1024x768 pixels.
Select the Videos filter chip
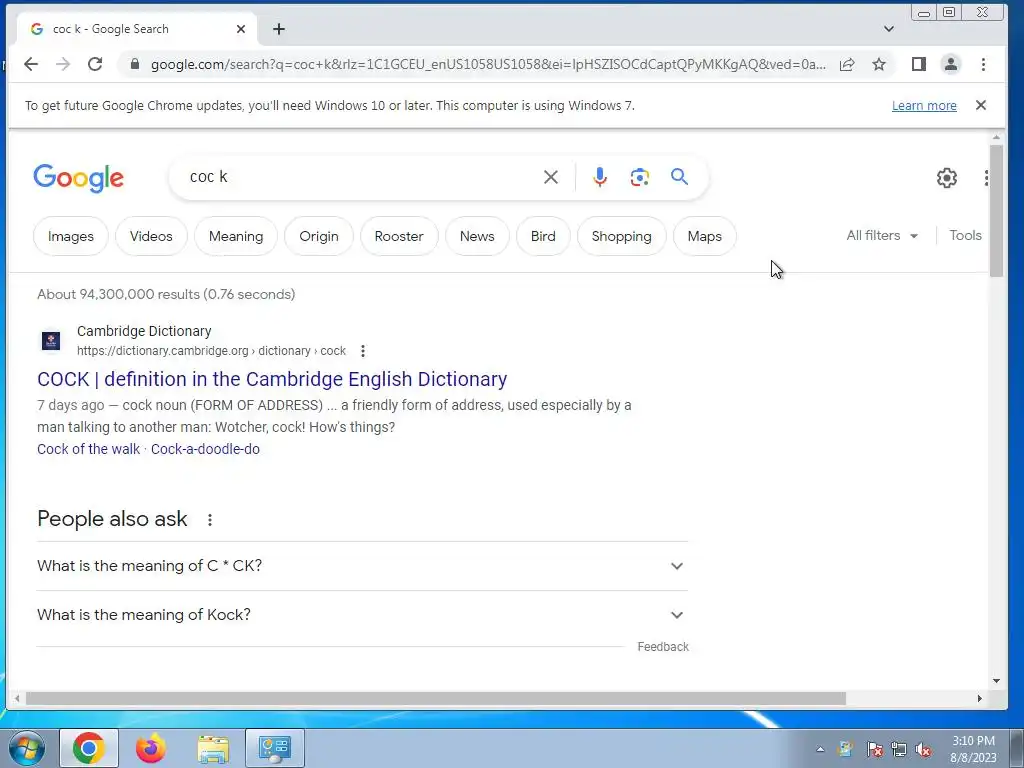(x=151, y=236)
